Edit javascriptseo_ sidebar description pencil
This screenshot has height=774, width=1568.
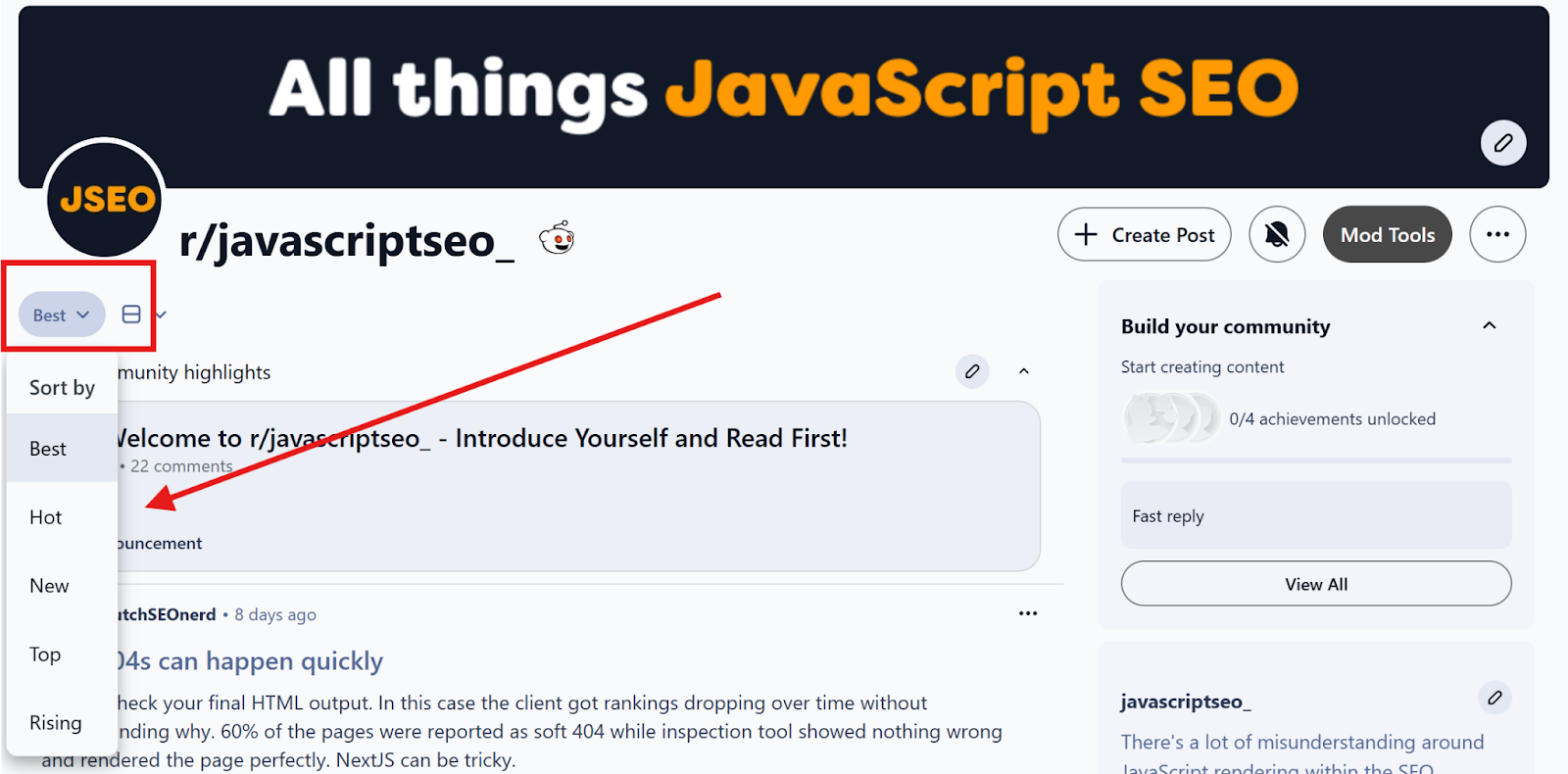click(x=1494, y=698)
